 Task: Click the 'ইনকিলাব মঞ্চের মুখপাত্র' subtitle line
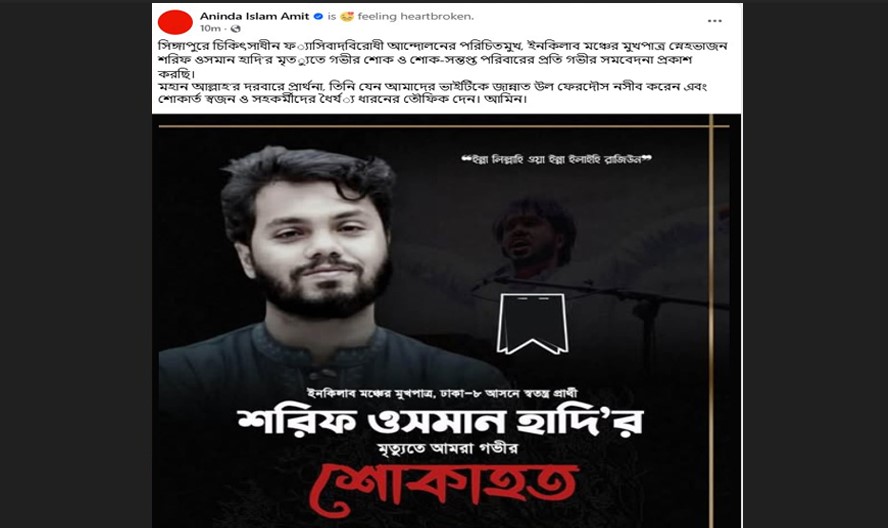click(442, 393)
